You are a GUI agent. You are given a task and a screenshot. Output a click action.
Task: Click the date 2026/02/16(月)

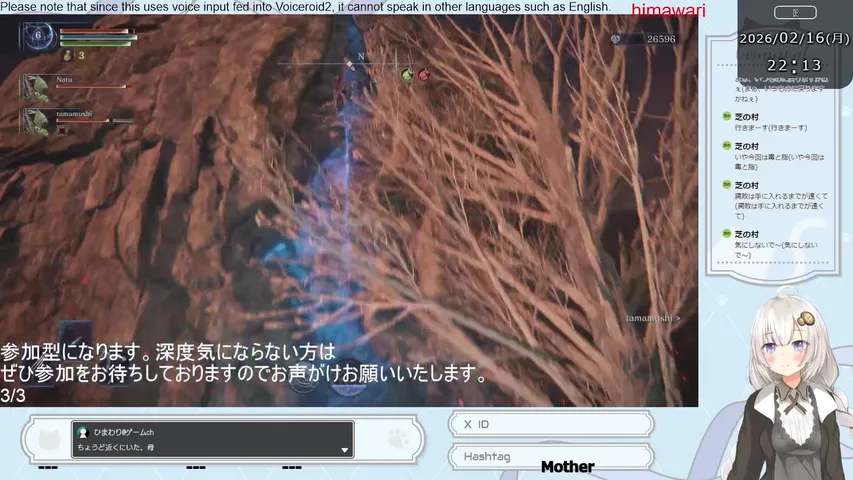794,38
